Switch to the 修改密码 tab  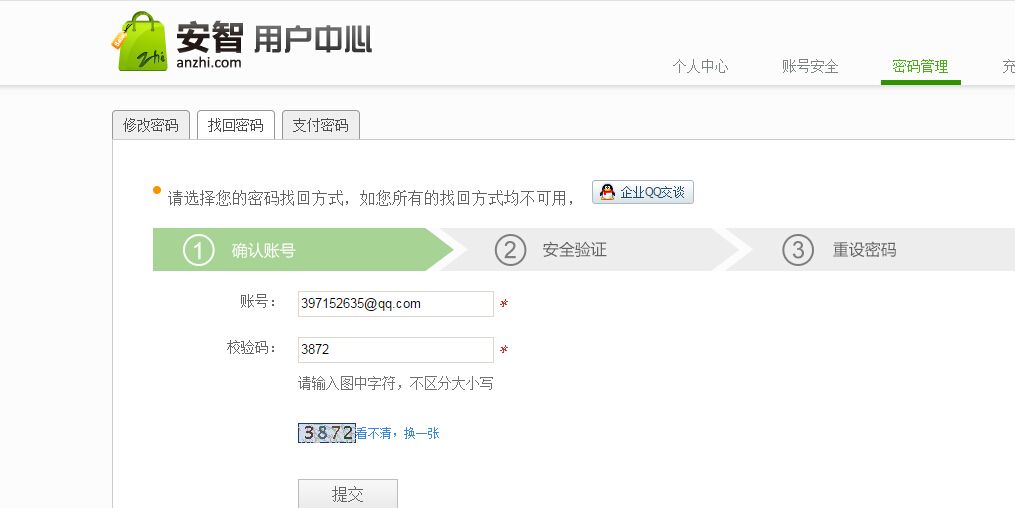[x=151, y=125]
